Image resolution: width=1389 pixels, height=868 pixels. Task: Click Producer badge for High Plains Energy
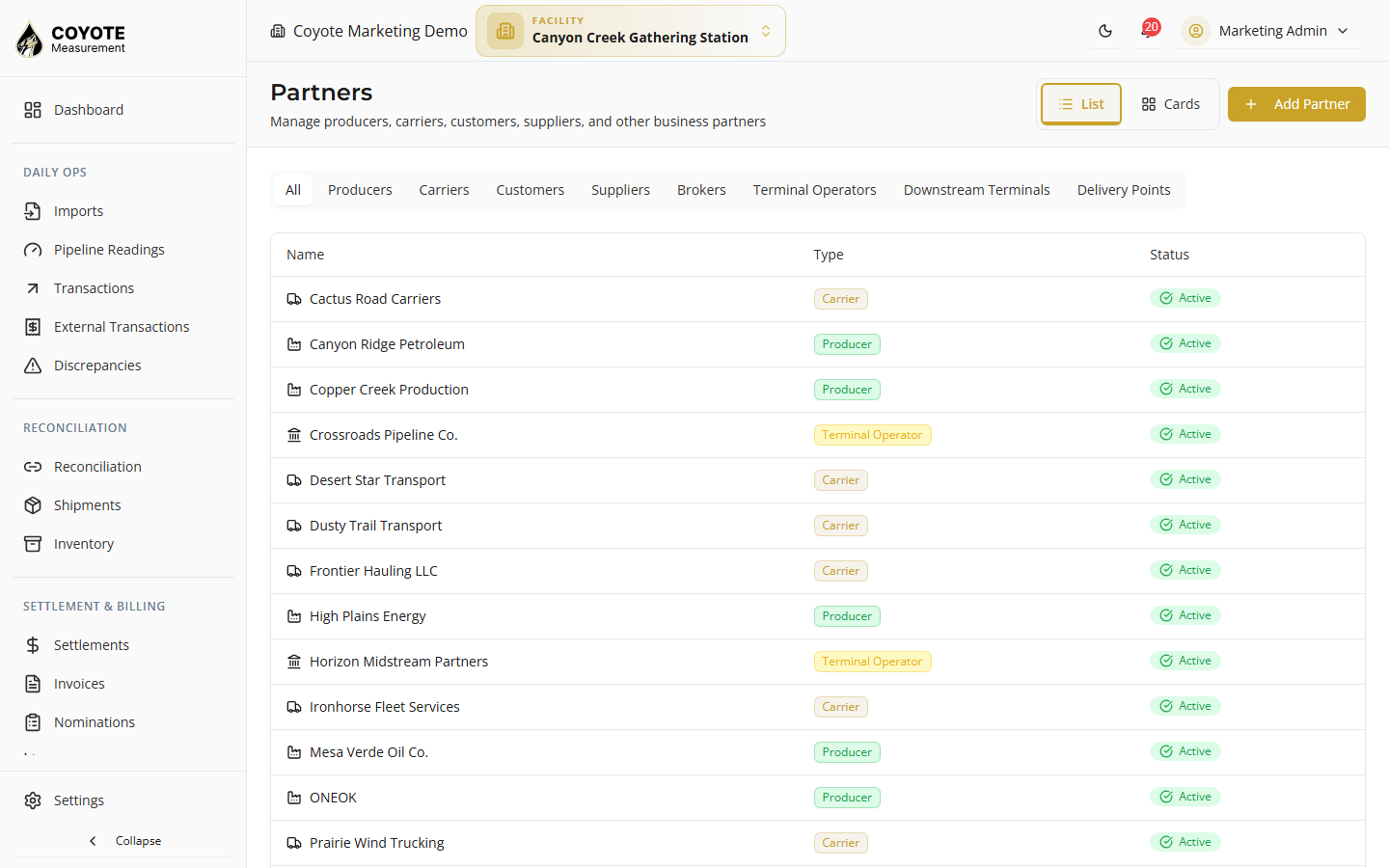pos(847,616)
